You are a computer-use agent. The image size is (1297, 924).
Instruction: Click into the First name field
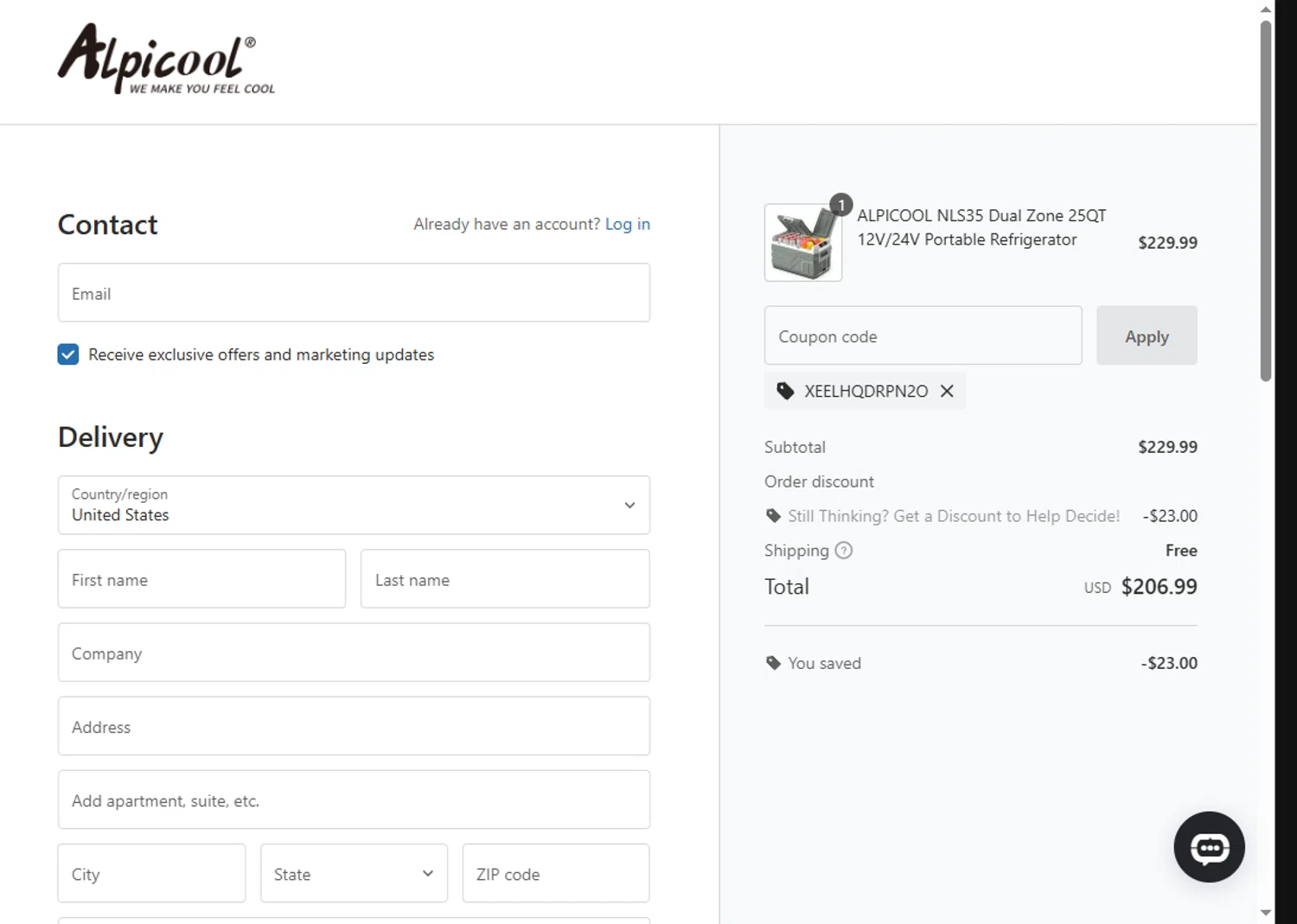tap(201, 579)
